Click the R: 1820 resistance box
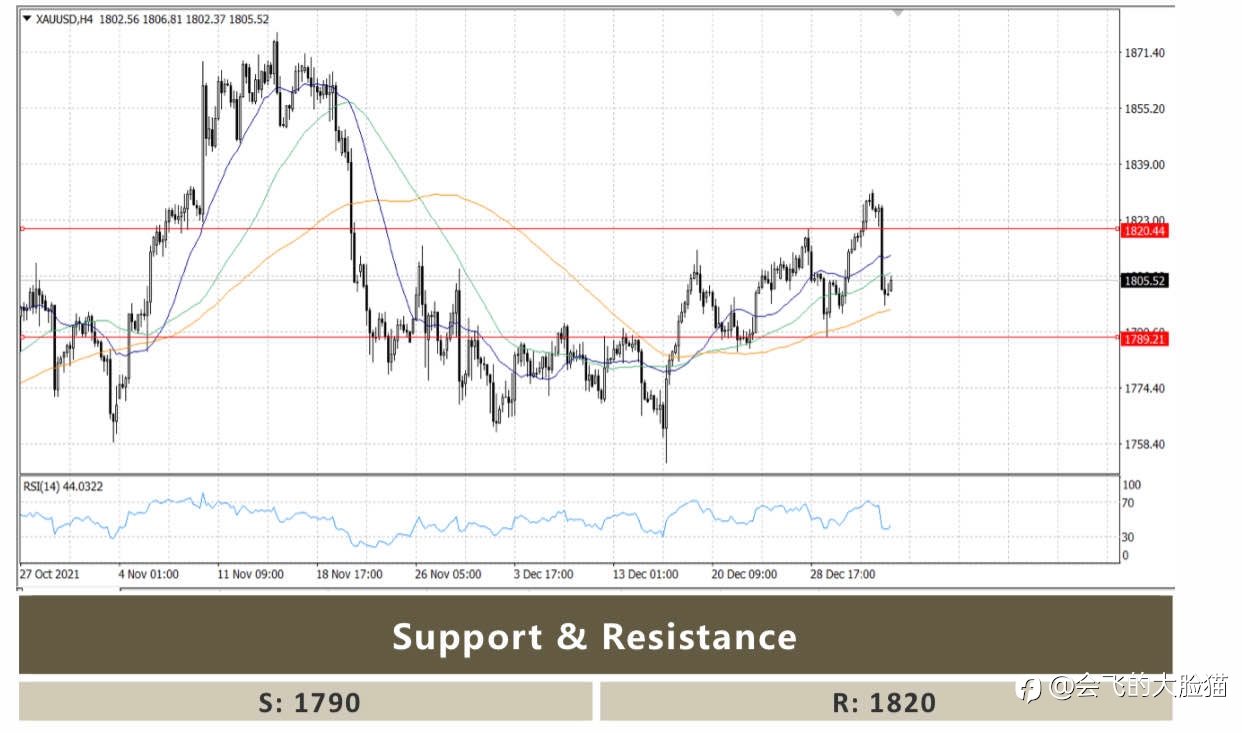1242x733 pixels. coord(886,702)
